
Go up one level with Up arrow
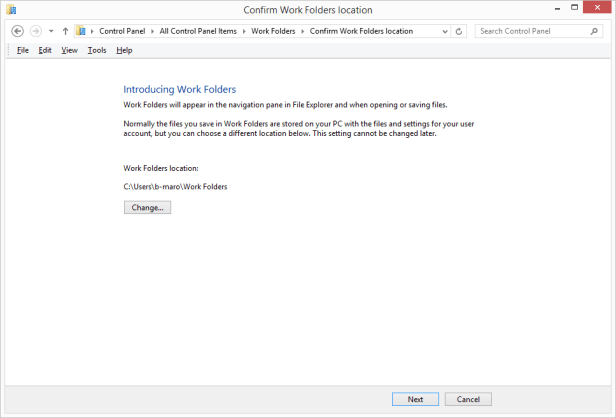65,31
